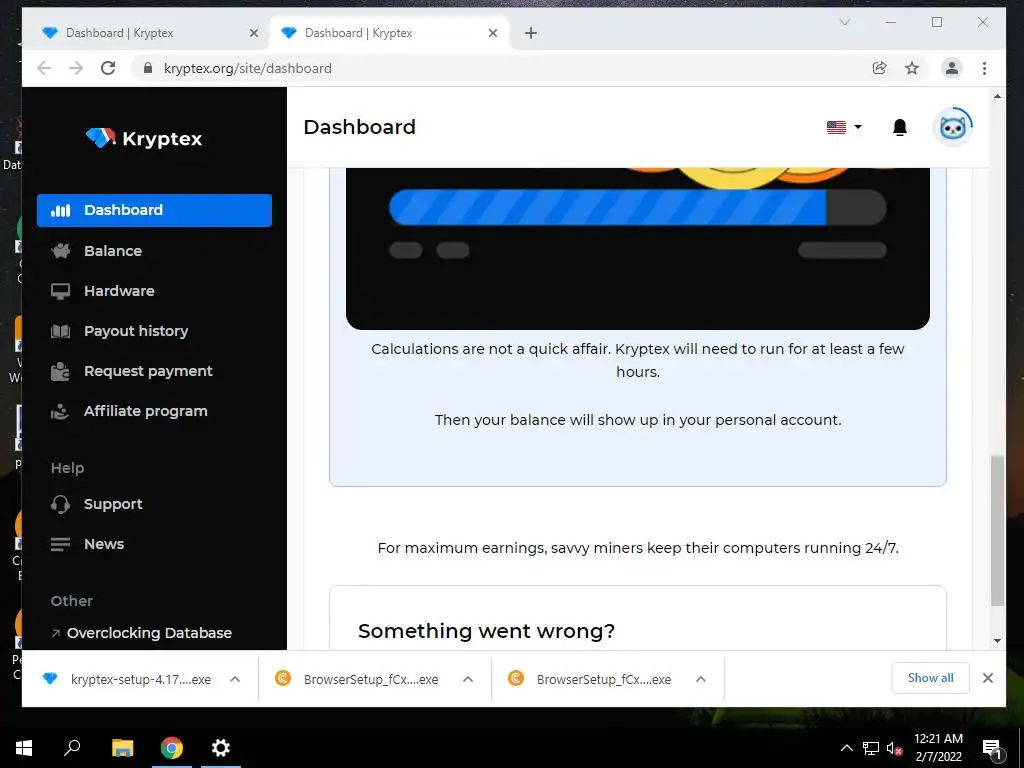This screenshot has height=768, width=1024.
Task: Close the downloads bar
Action: coord(988,678)
